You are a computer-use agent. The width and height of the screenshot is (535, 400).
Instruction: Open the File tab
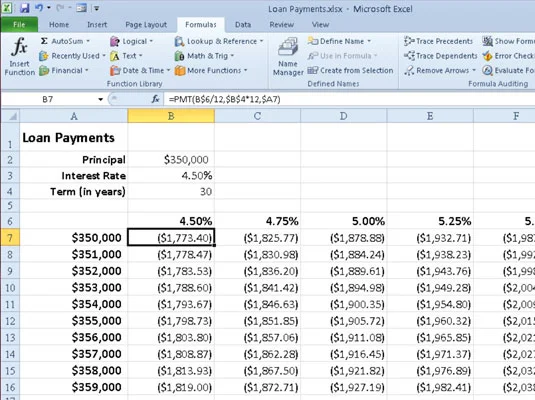click(x=19, y=25)
